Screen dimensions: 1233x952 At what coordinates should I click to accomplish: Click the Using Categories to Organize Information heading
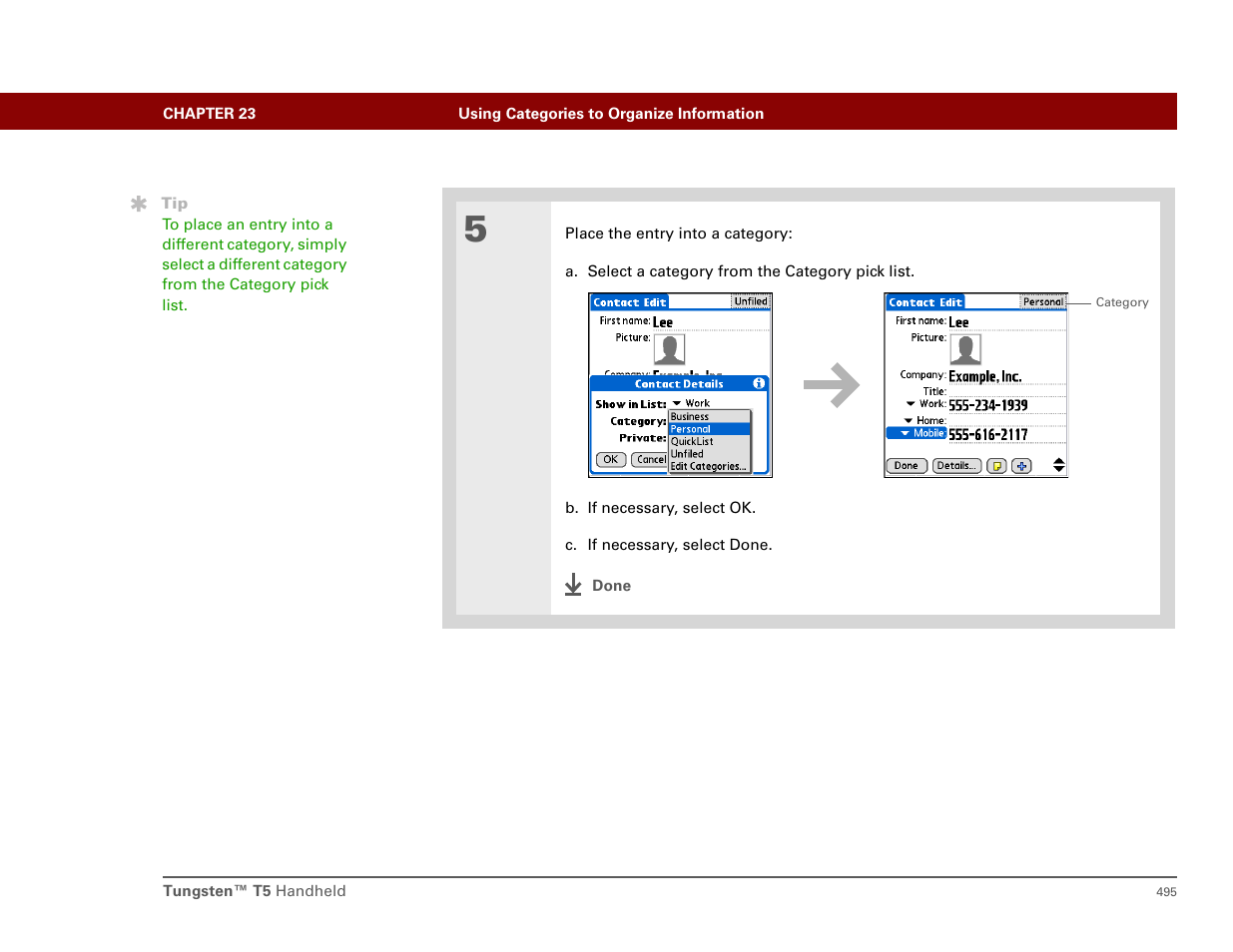pyautogui.click(x=611, y=114)
